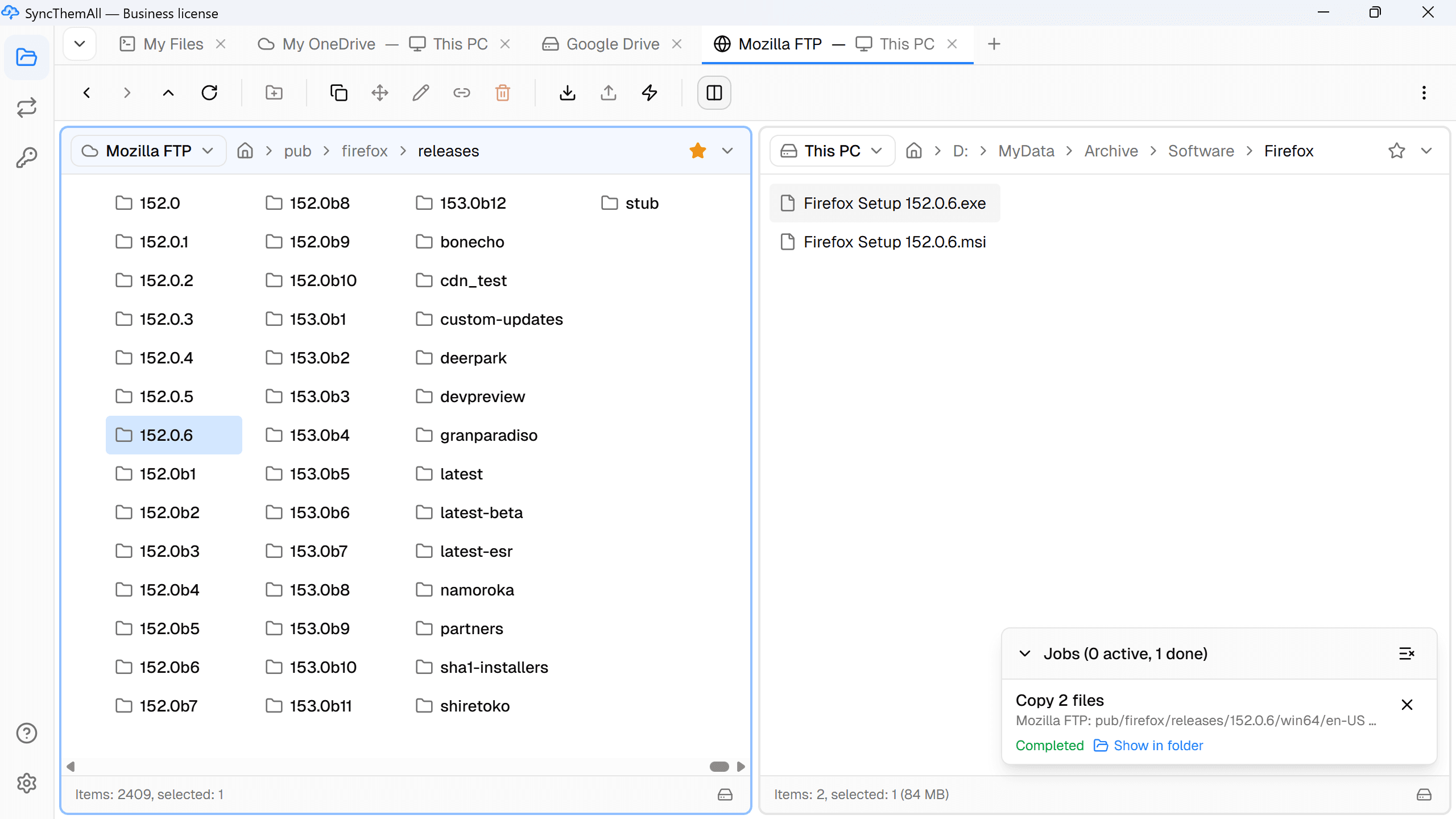
Task: Expand right pane path history chevron
Action: (1426, 151)
